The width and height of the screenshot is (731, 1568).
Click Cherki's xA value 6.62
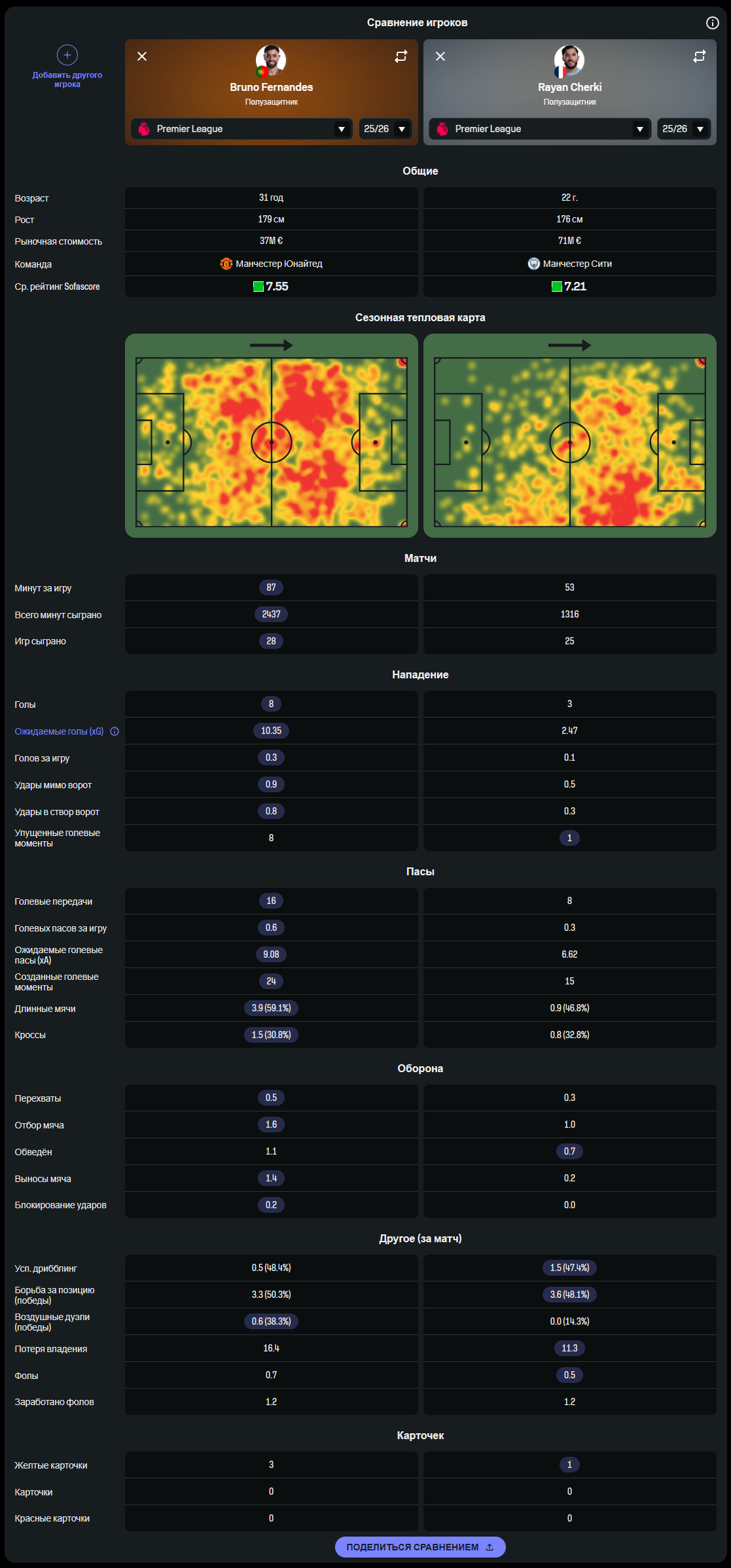(569, 954)
